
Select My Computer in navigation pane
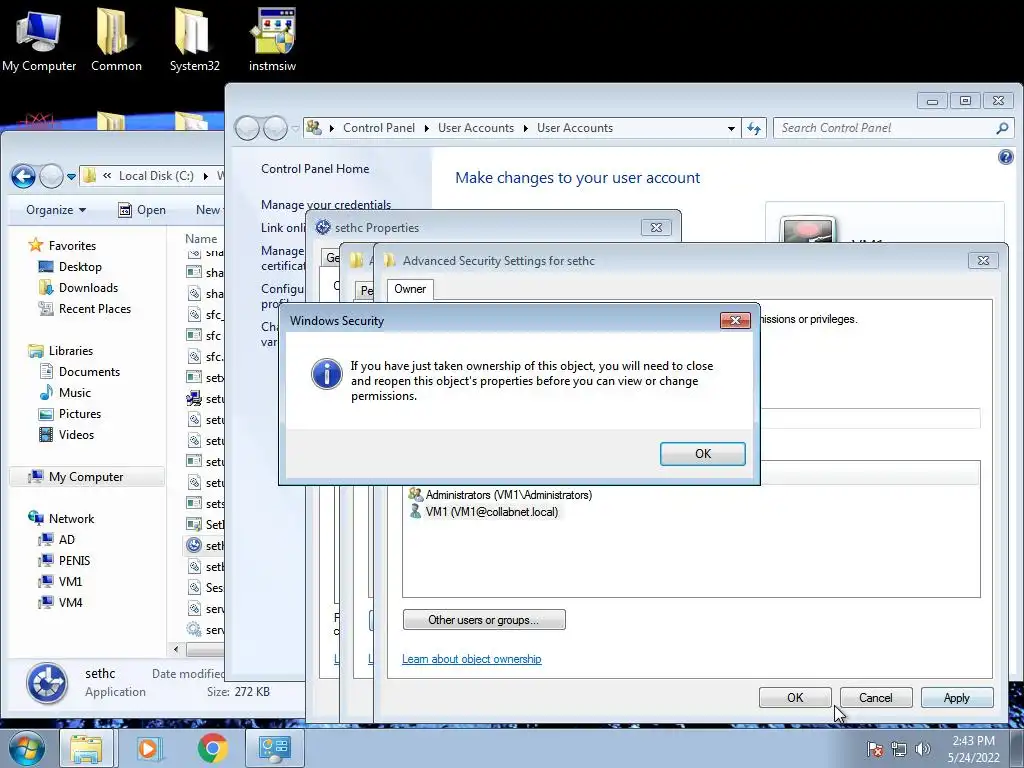(86, 477)
